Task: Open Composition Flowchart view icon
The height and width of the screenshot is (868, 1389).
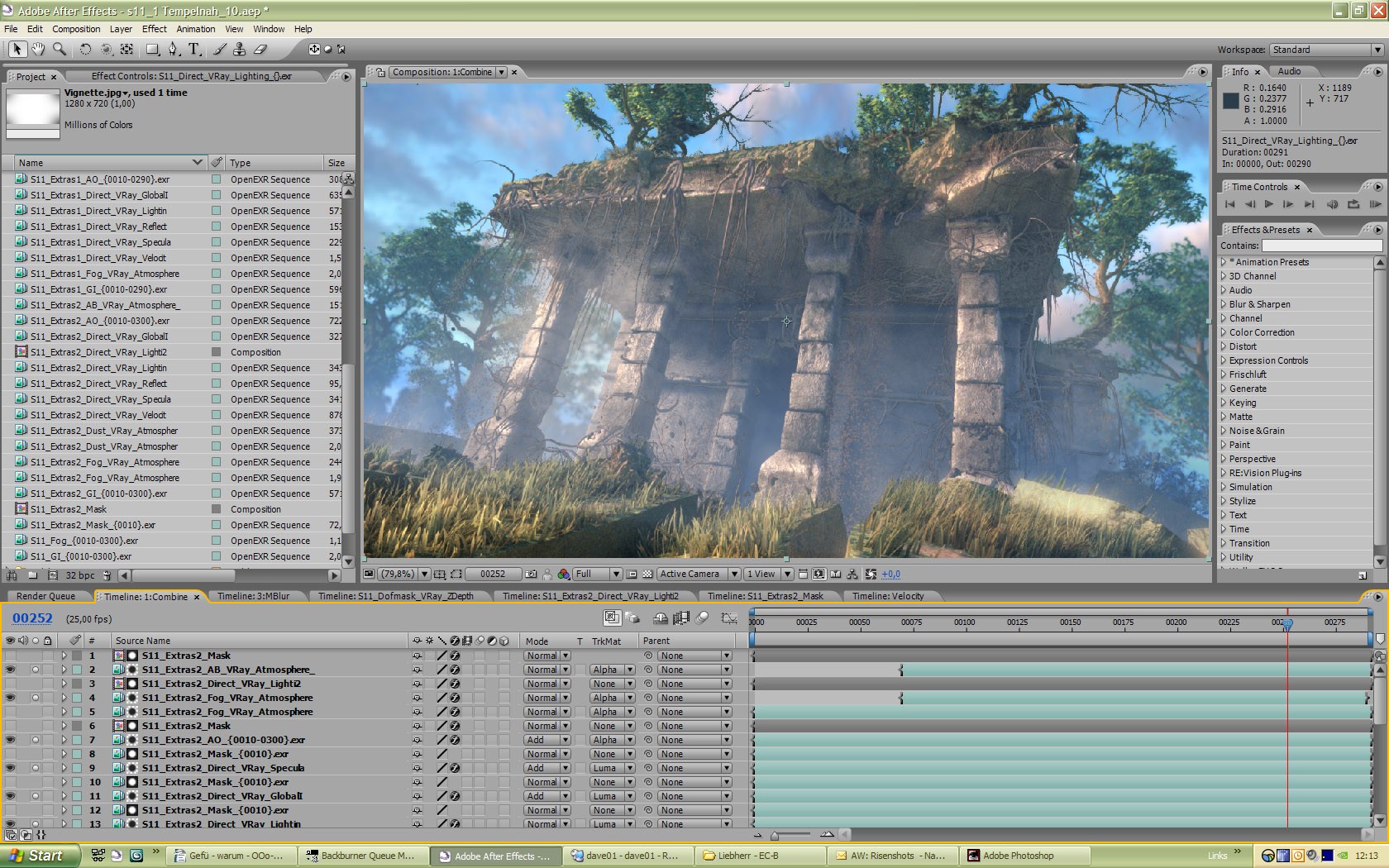Action: (x=852, y=574)
